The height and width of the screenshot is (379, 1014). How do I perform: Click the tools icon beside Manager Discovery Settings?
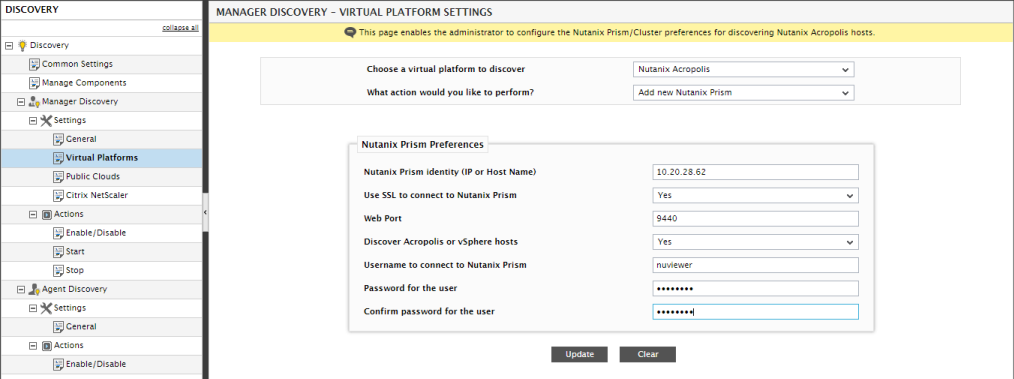point(46,120)
